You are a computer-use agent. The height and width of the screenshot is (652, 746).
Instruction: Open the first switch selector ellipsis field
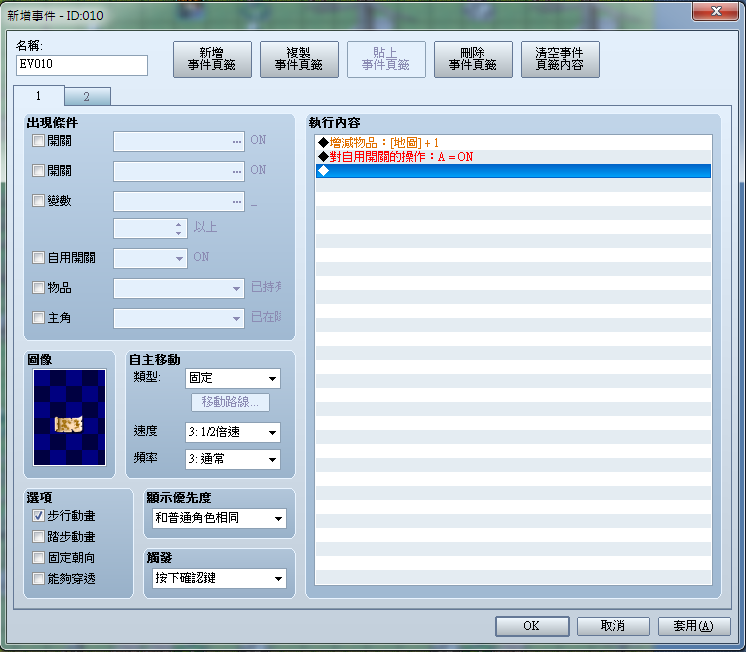click(179, 142)
